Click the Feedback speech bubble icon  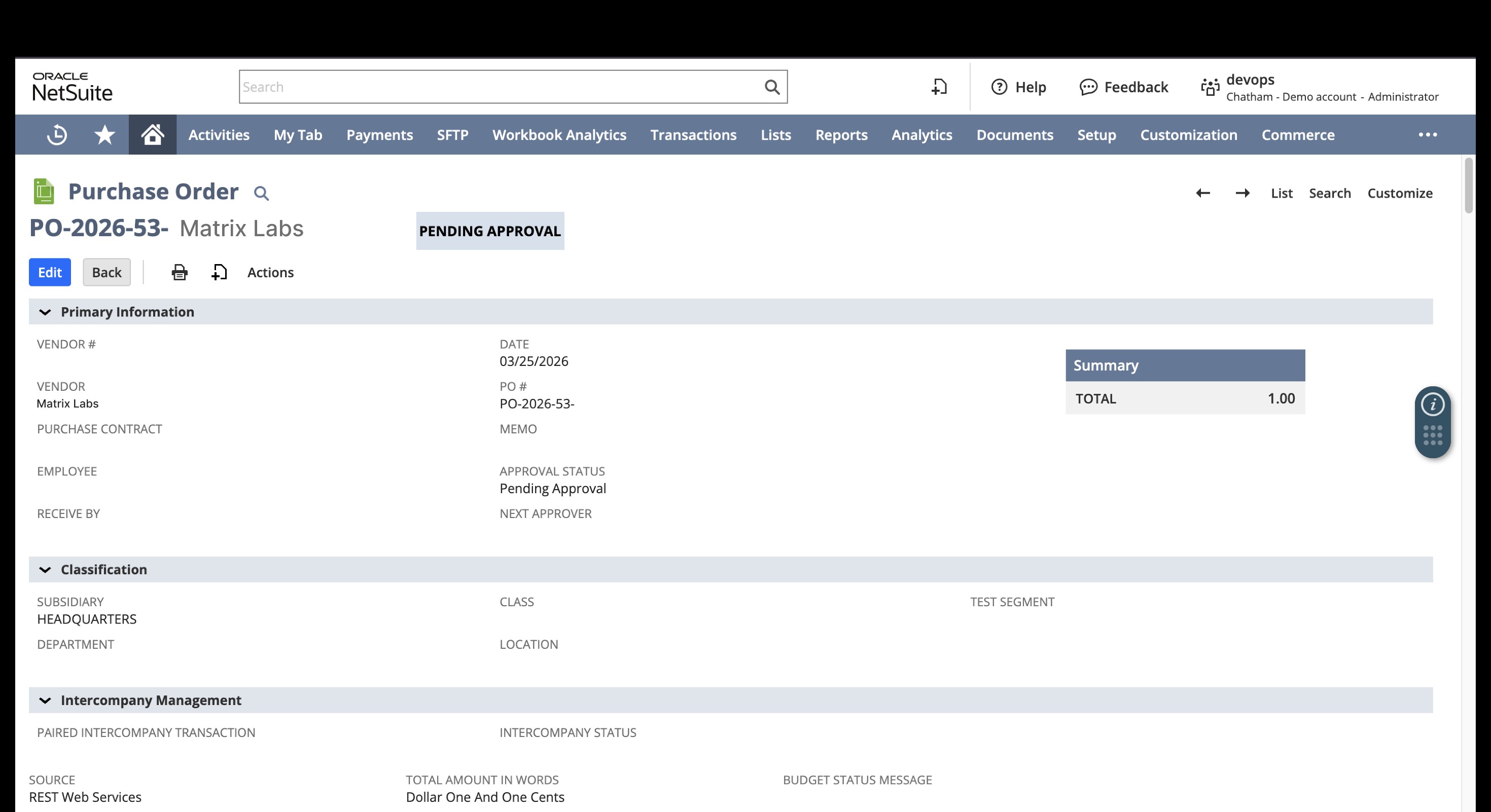coord(1088,87)
